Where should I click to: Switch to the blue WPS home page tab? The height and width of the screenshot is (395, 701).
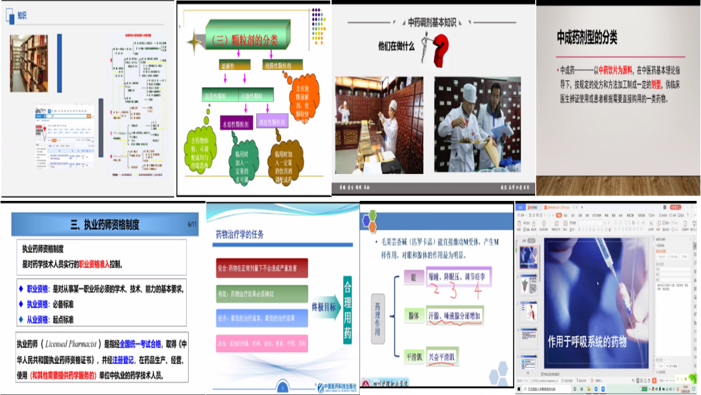coord(520,207)
